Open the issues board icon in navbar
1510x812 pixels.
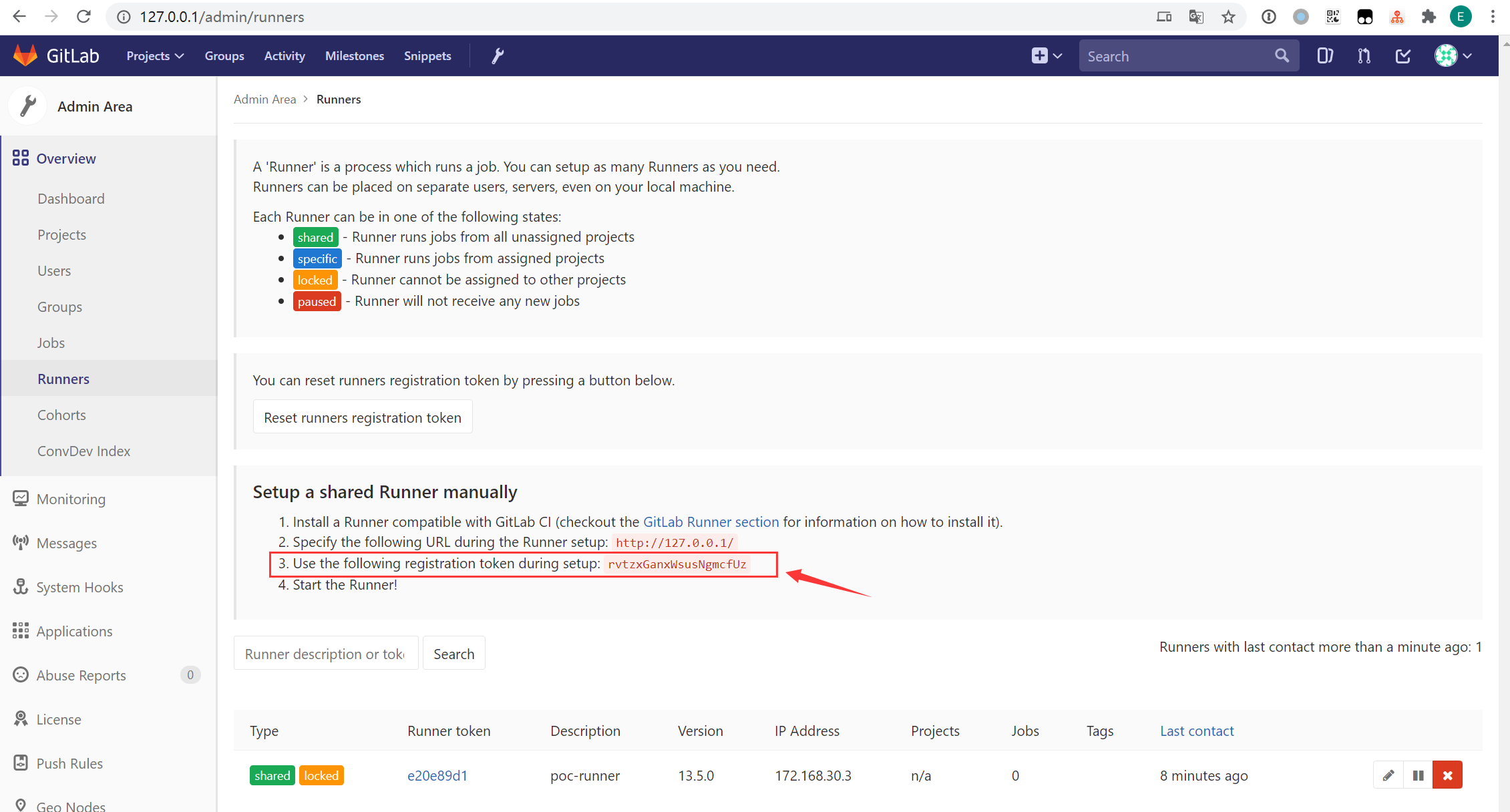pos(1325,56)
